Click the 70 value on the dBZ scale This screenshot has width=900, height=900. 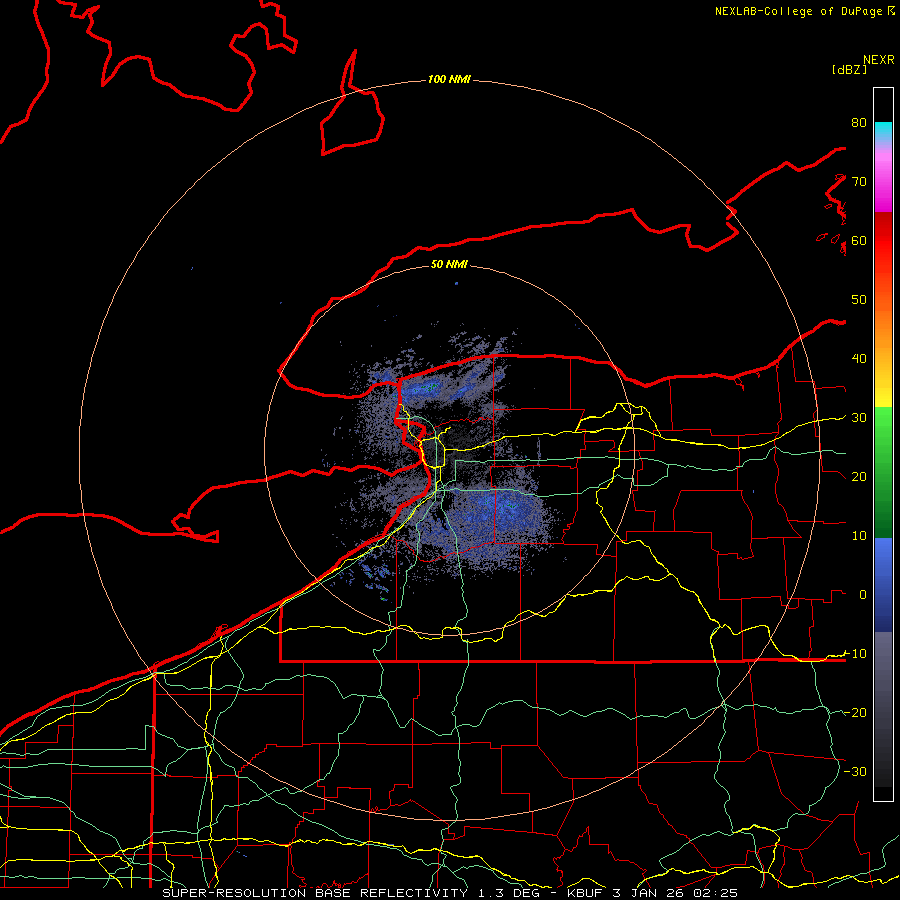click(x=859, y=181)
